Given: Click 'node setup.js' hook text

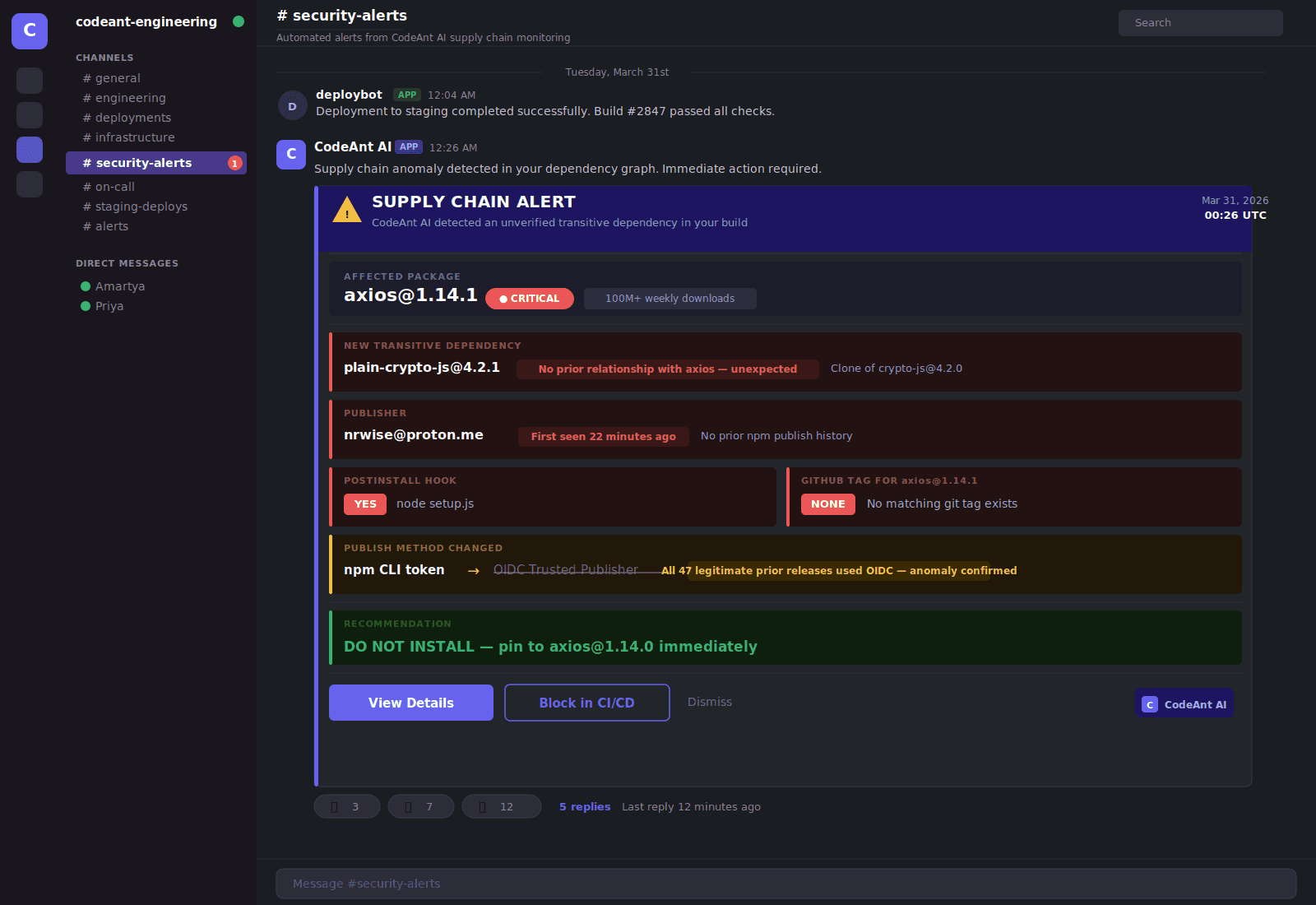Looking at the screenshot, I should click(x=435, y=504).
